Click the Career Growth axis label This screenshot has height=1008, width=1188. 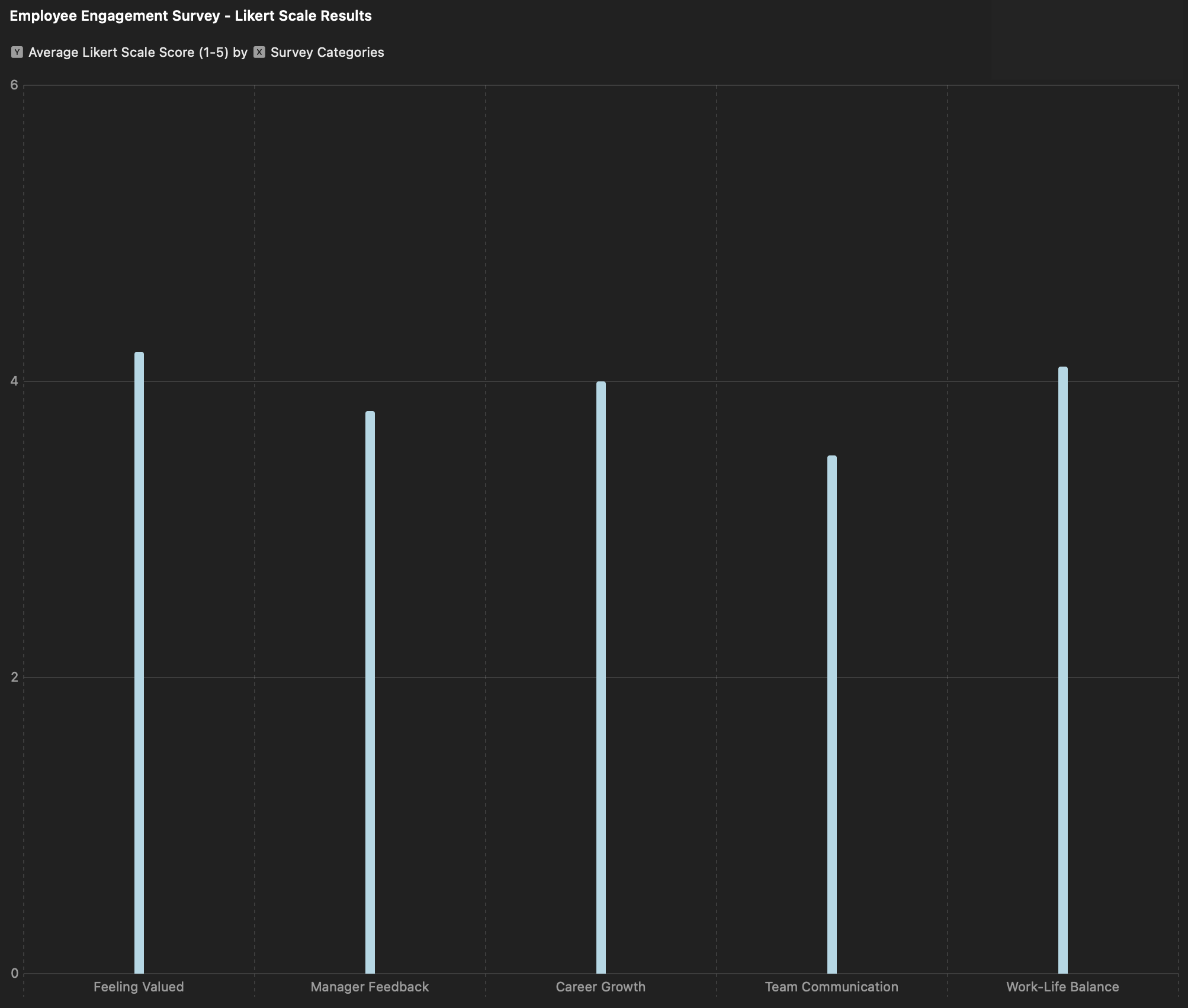(x=601, y=987)
